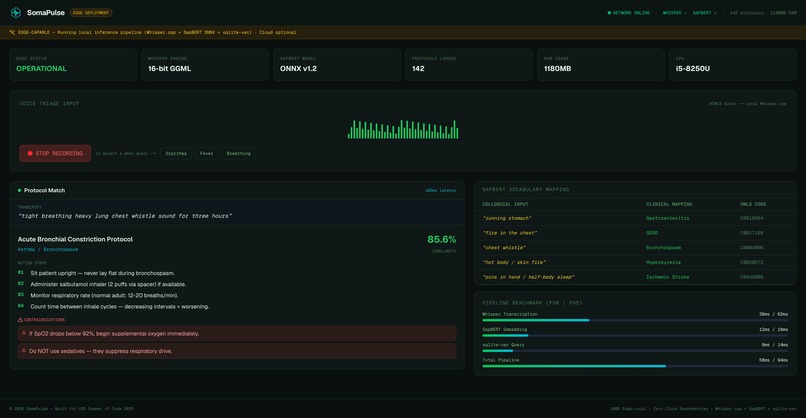806x418 pixels.
Task: Click the 'If SpO2 drops below 92%' warning
Action: (x=237, y=334)
